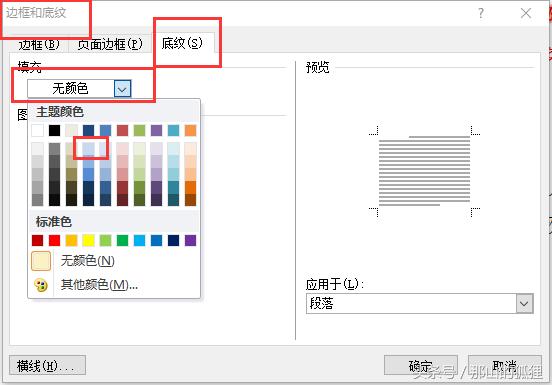Close the 边框和底纹 dialog with X
Image resolution: width=552 pixels, height=385 pixels.
pos(526,13)
